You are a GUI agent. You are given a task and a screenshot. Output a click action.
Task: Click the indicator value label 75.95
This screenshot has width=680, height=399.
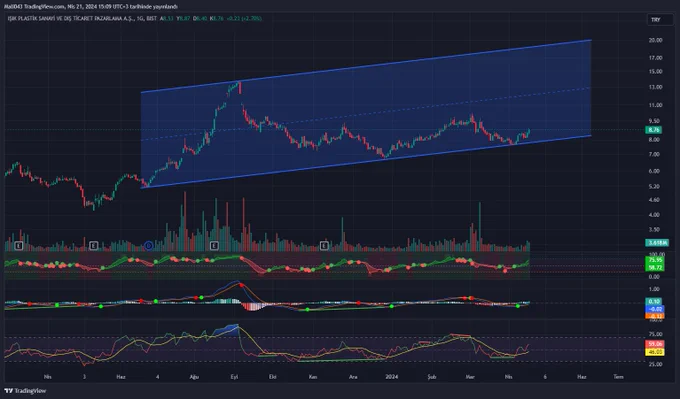[655, 260]
